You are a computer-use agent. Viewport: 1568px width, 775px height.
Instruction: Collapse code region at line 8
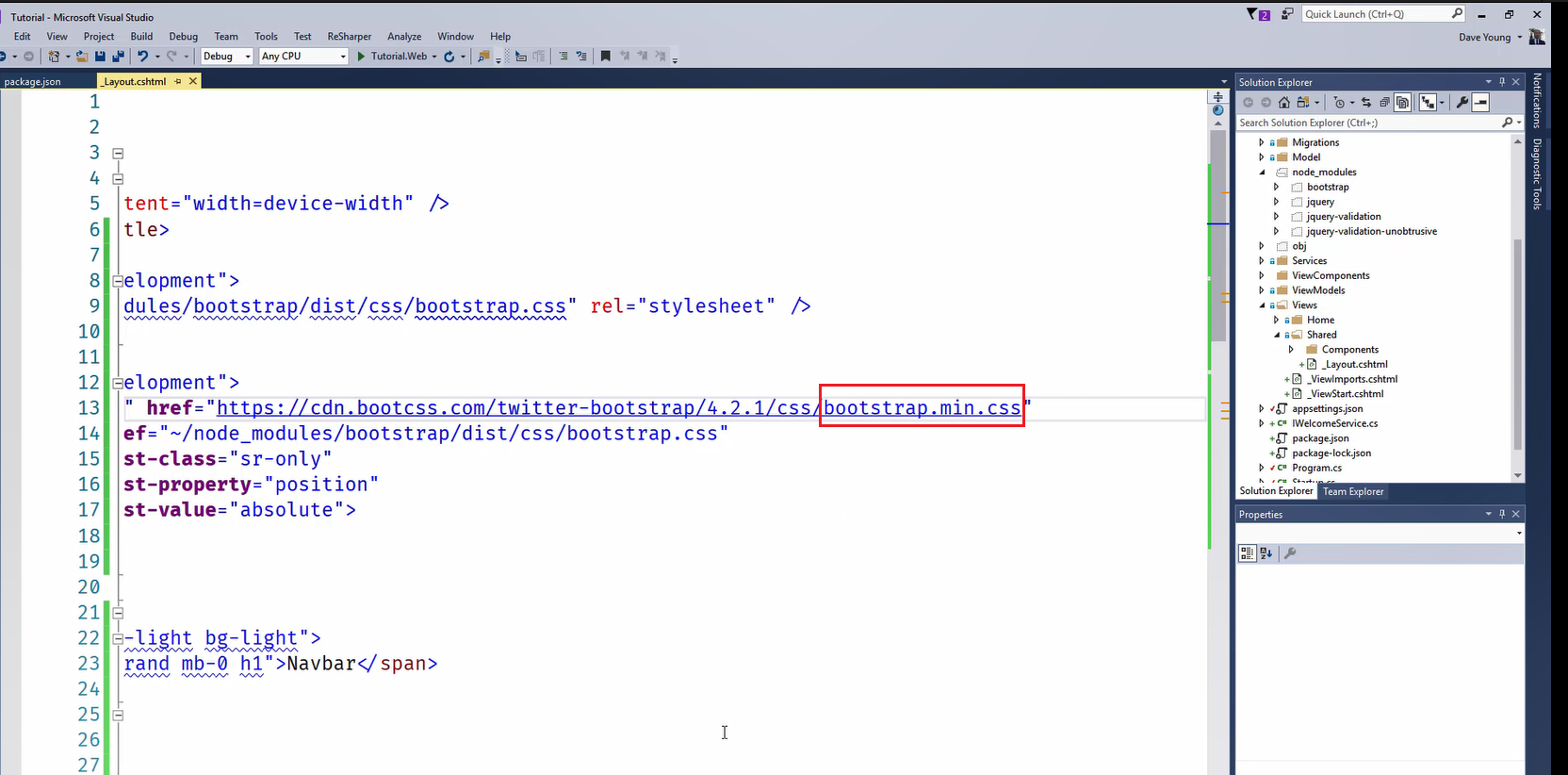[x=118, y=280]
